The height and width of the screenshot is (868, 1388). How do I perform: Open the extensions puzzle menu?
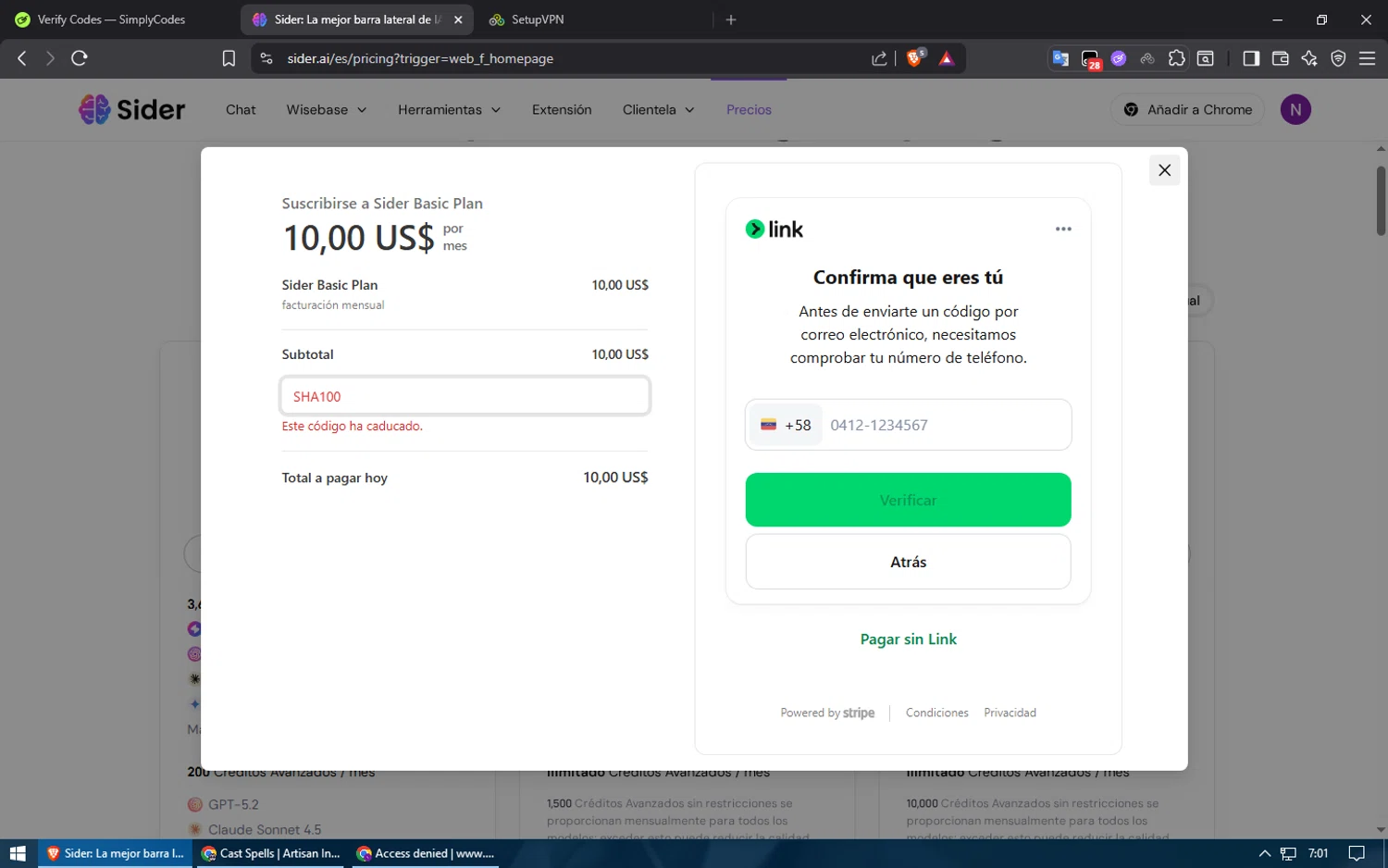(1176, 58)
